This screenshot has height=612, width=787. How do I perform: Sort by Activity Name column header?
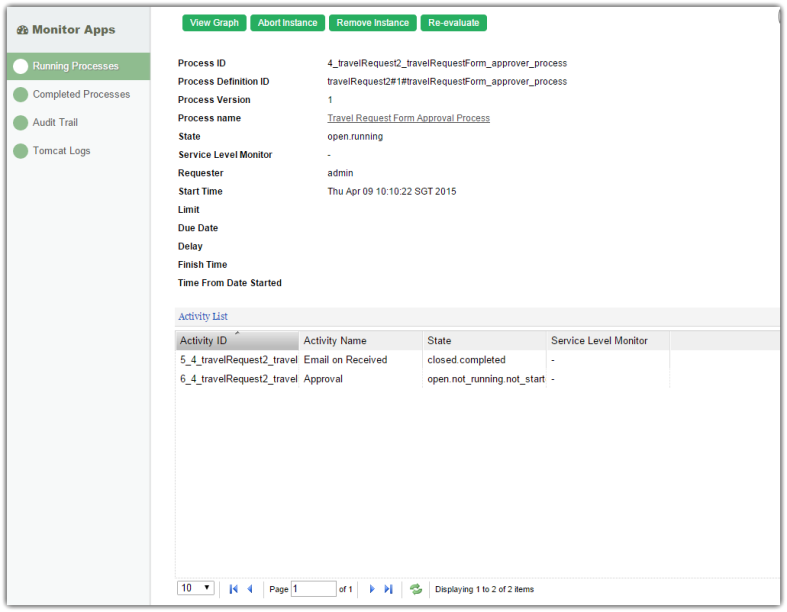point(360,341)
